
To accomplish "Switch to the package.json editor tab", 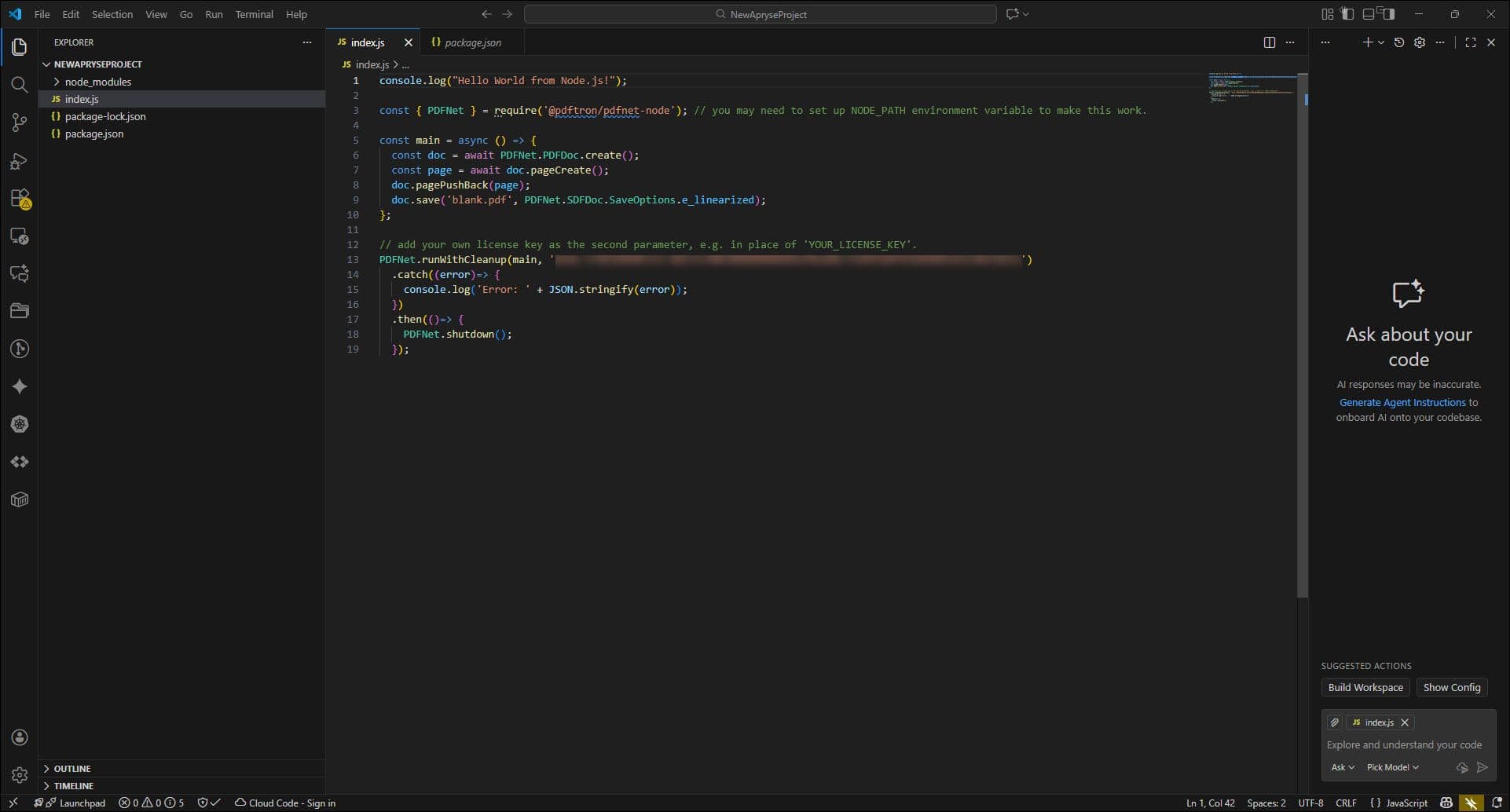I will tap(471, 42).
